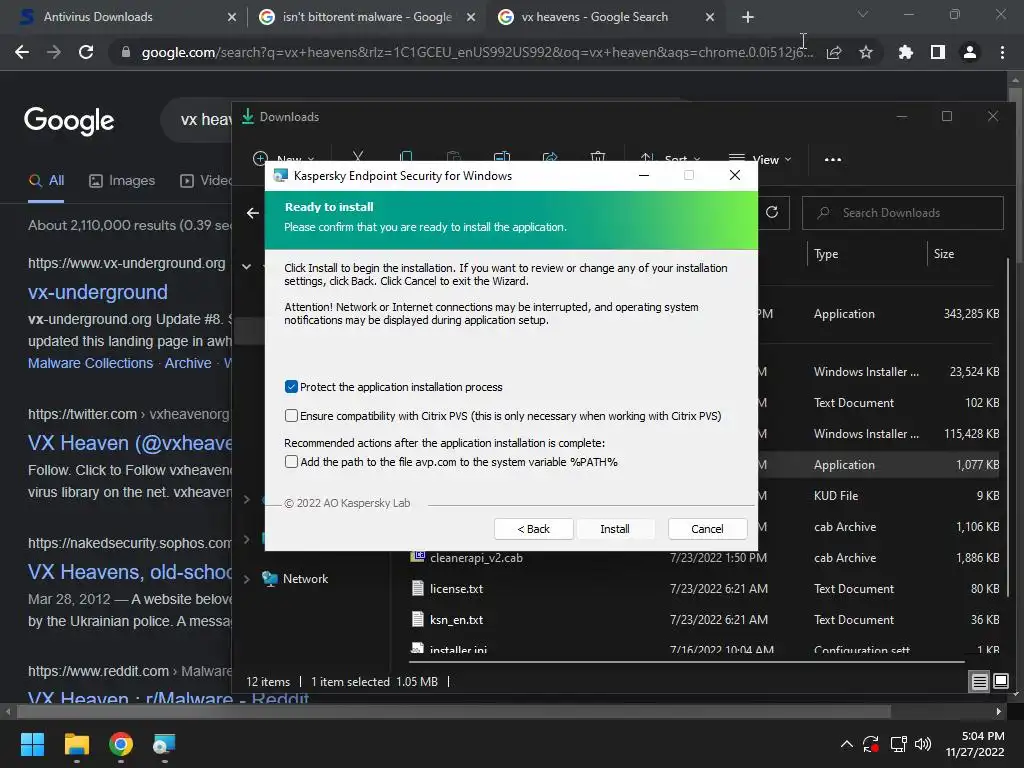Open Malware Collections sitelink
Screen dimensions: 1024x768
[90, 363]
